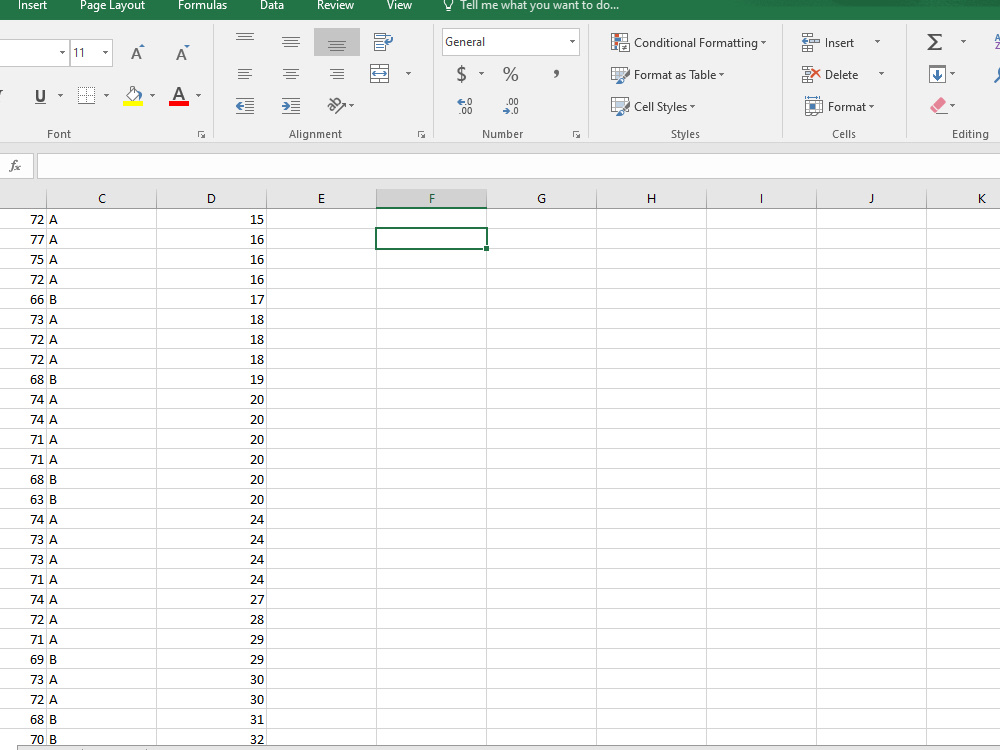This screenshot has height=750, width=1000.
Task: Click the Insert Function fx button
Action: (x=15, y=166)
